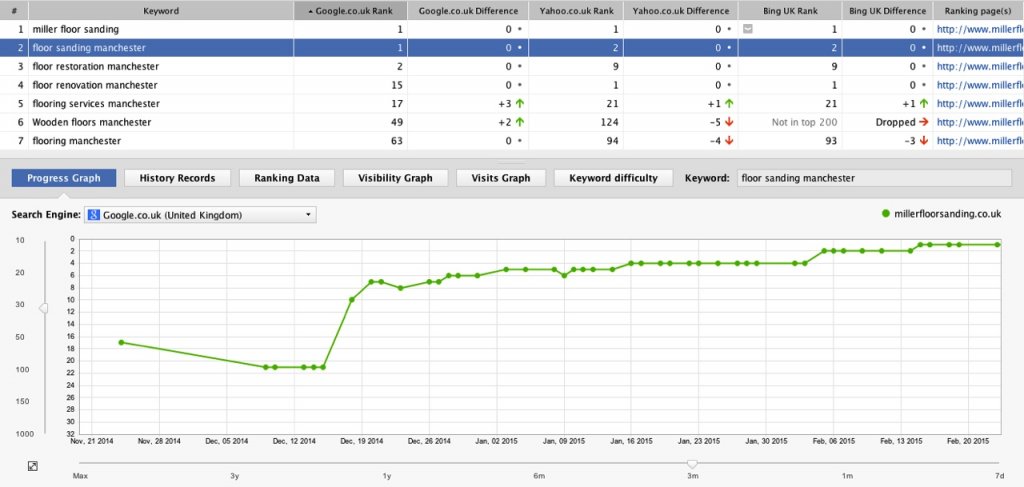Click Google rank 63 for flooring manchester
Image resolution: width=1024 pixels, height=487 pixels.
tap(351, 140)
